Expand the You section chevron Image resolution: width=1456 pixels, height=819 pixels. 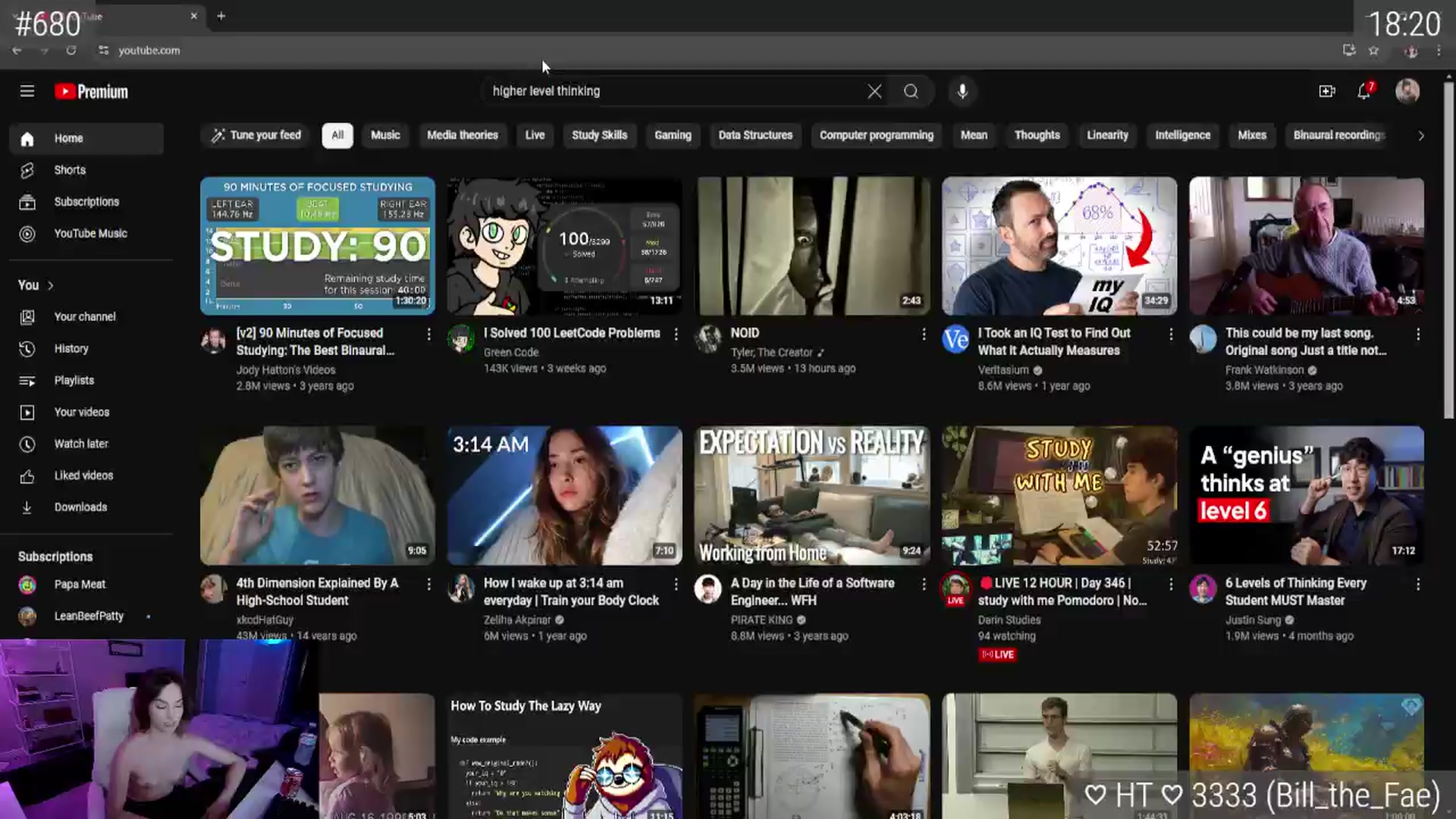(x=51, y=286)
